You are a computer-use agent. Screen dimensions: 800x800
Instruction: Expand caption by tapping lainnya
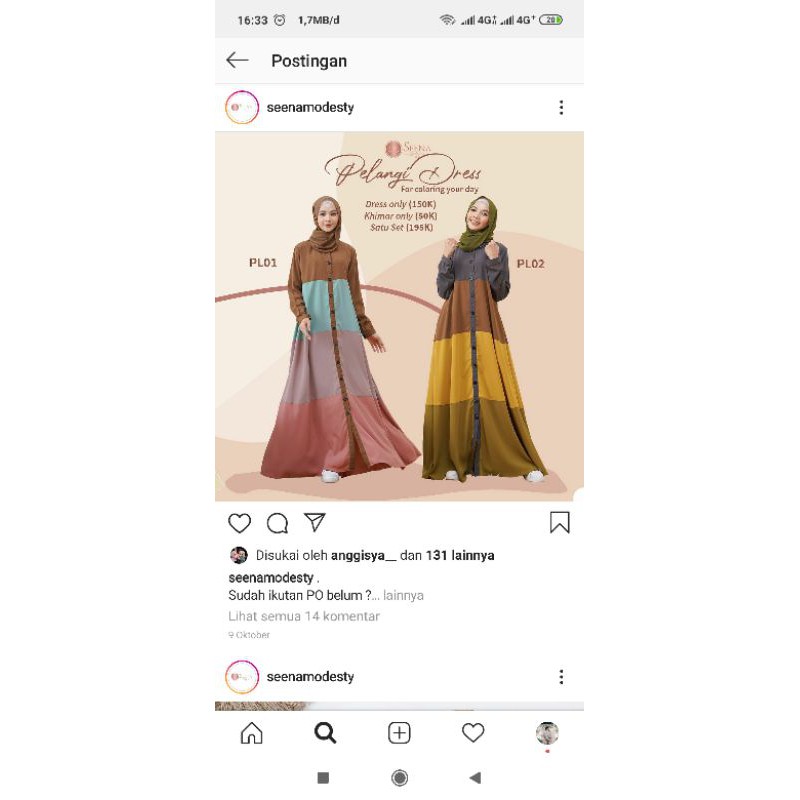(403, 595)
